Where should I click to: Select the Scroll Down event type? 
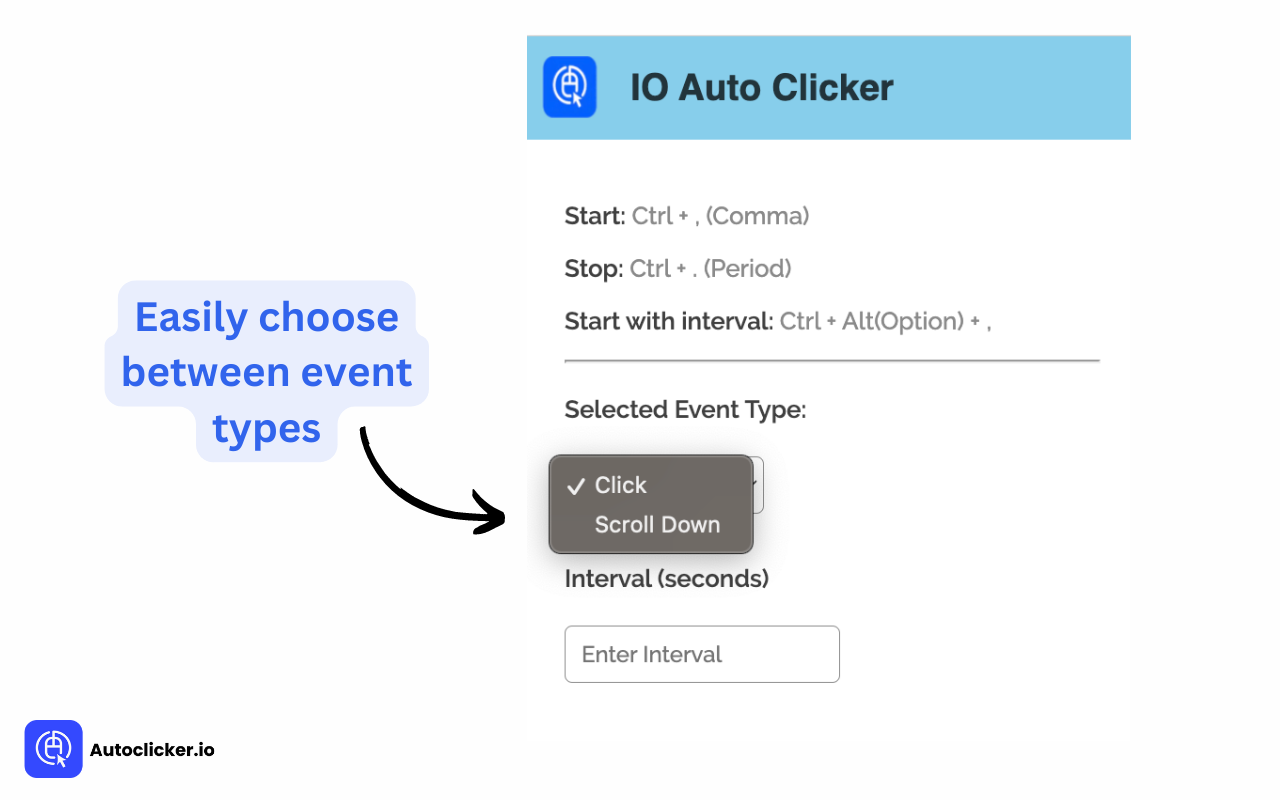click(x=657, y=524)
